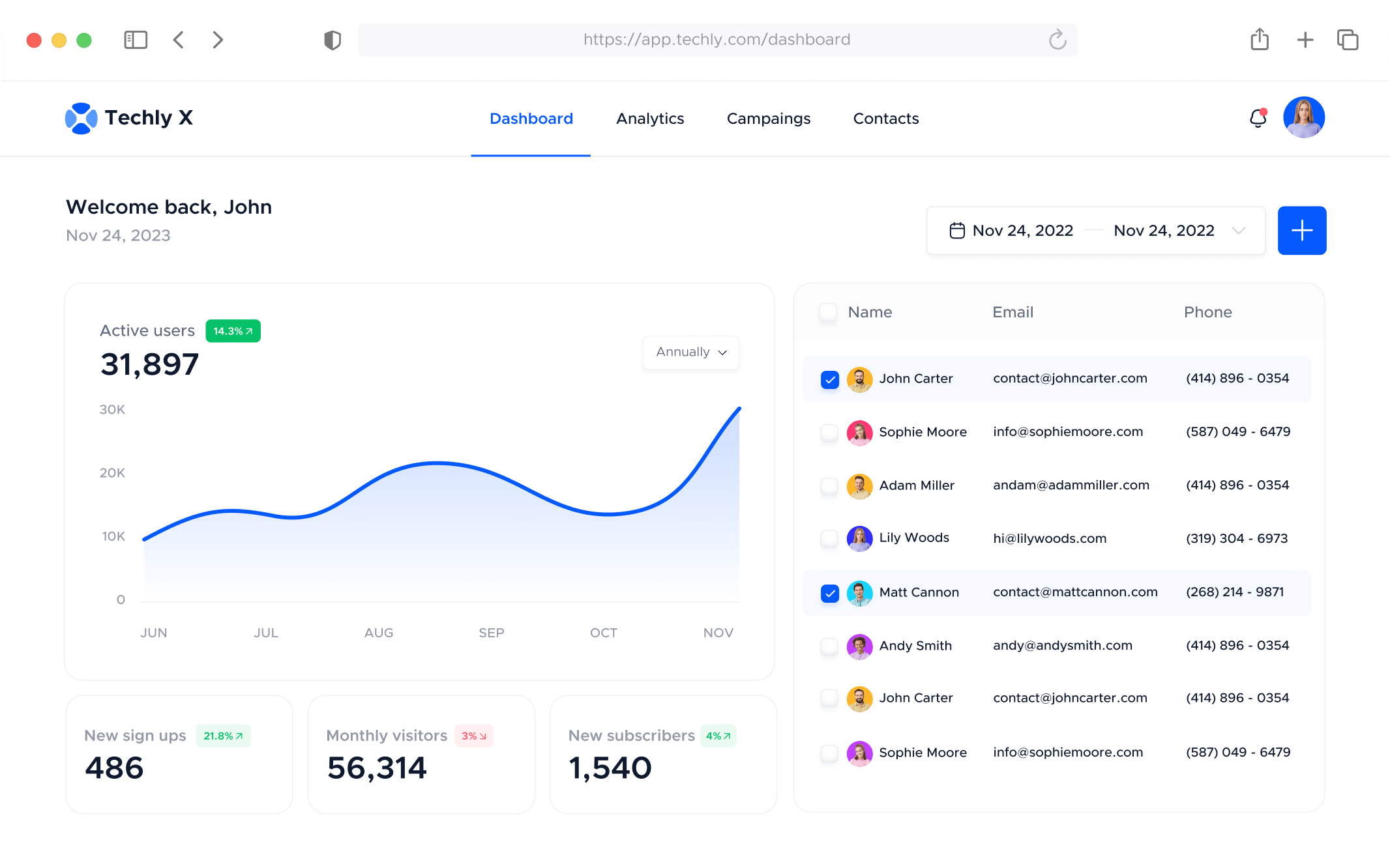Click the blue plus button to add new item
This screenshot has height=868, width=1390.
pyautogui.click(x=1301, y=230)
